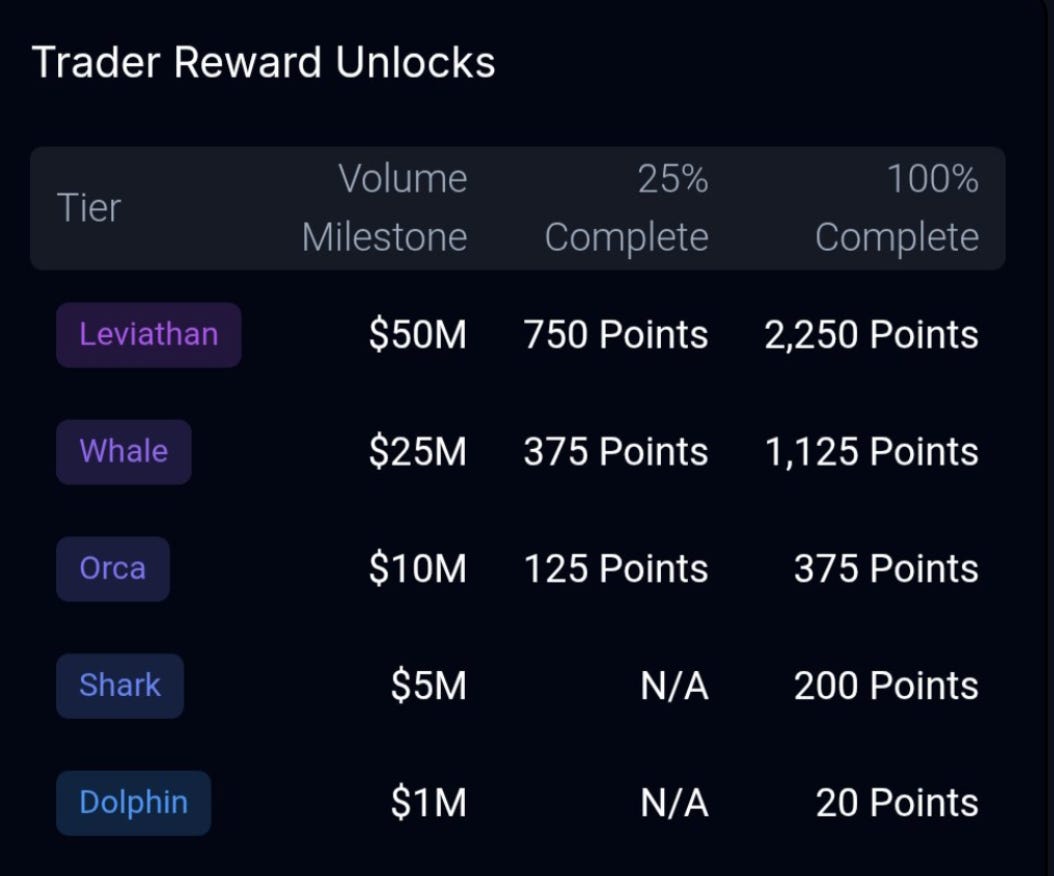
Task: Select the 20 Points Dolphin reward
Action: coord(897,802)
